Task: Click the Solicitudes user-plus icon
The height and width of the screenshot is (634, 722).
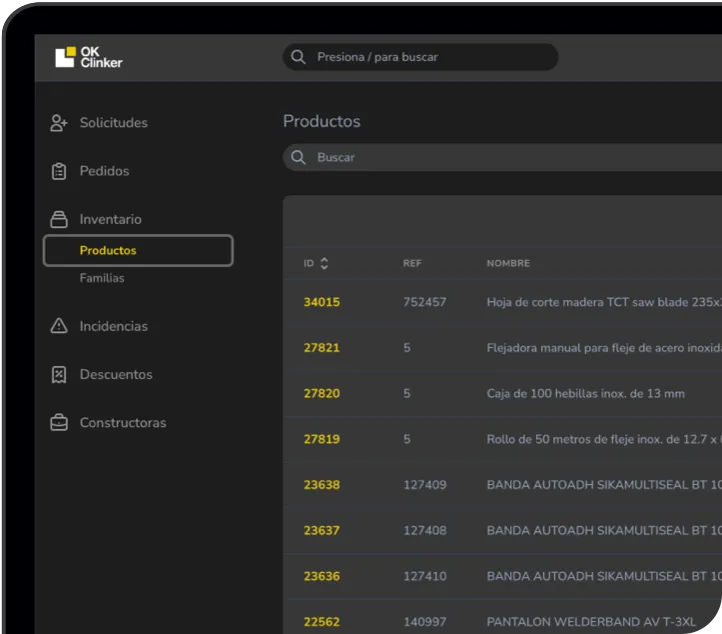Action: (59, 123)
